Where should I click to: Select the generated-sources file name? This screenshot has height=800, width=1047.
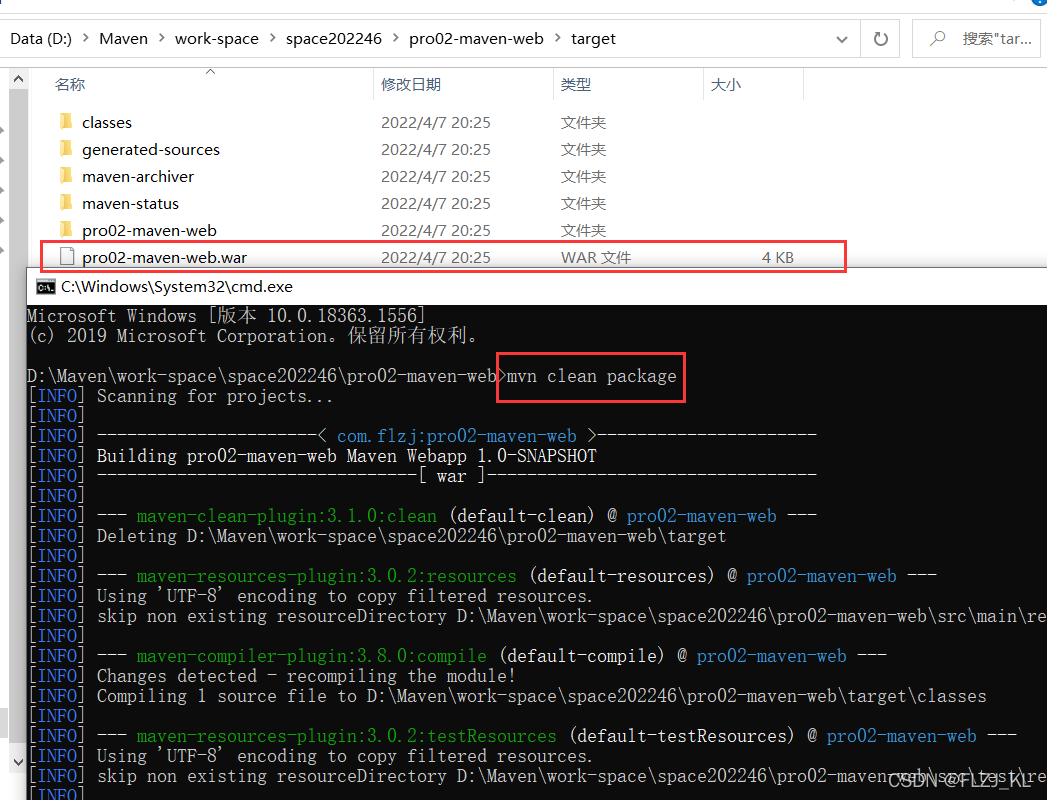151,150
